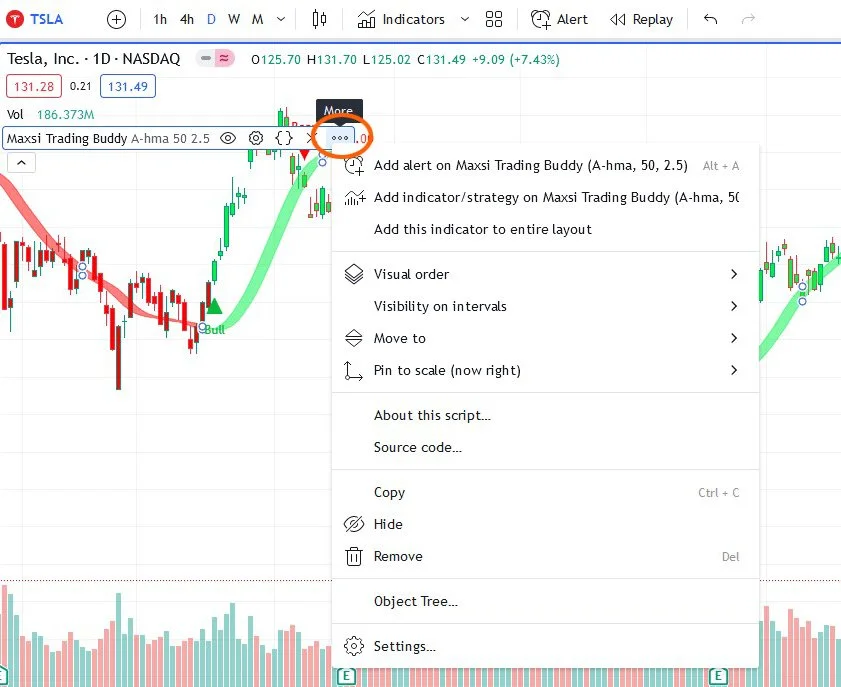Click the blue buy price 131.49 button
Image resolution: width=841 pixels, height=687 pixels.
pos(128,86)
